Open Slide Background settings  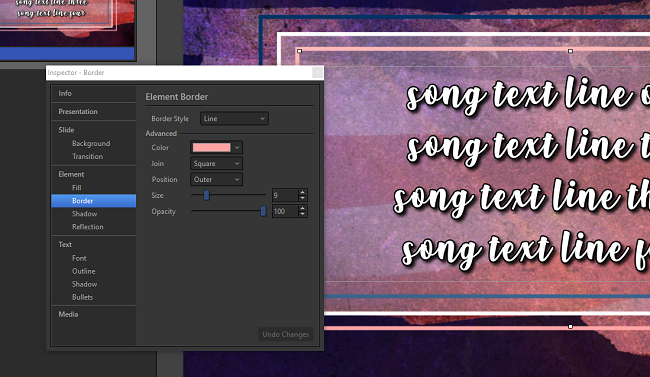click(x=91, y=144)
